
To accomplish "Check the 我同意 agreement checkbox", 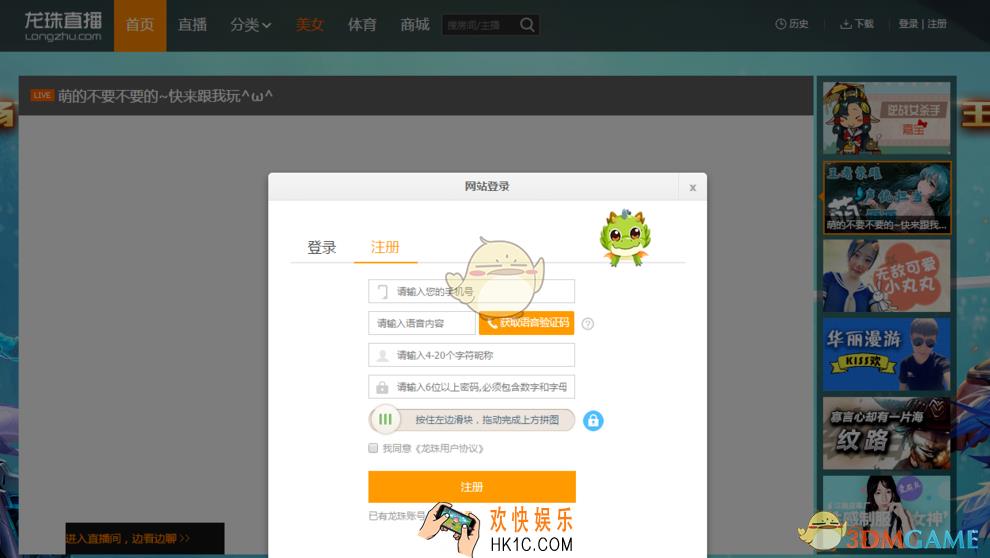I will pyautogui.click(x=373, y=448).
